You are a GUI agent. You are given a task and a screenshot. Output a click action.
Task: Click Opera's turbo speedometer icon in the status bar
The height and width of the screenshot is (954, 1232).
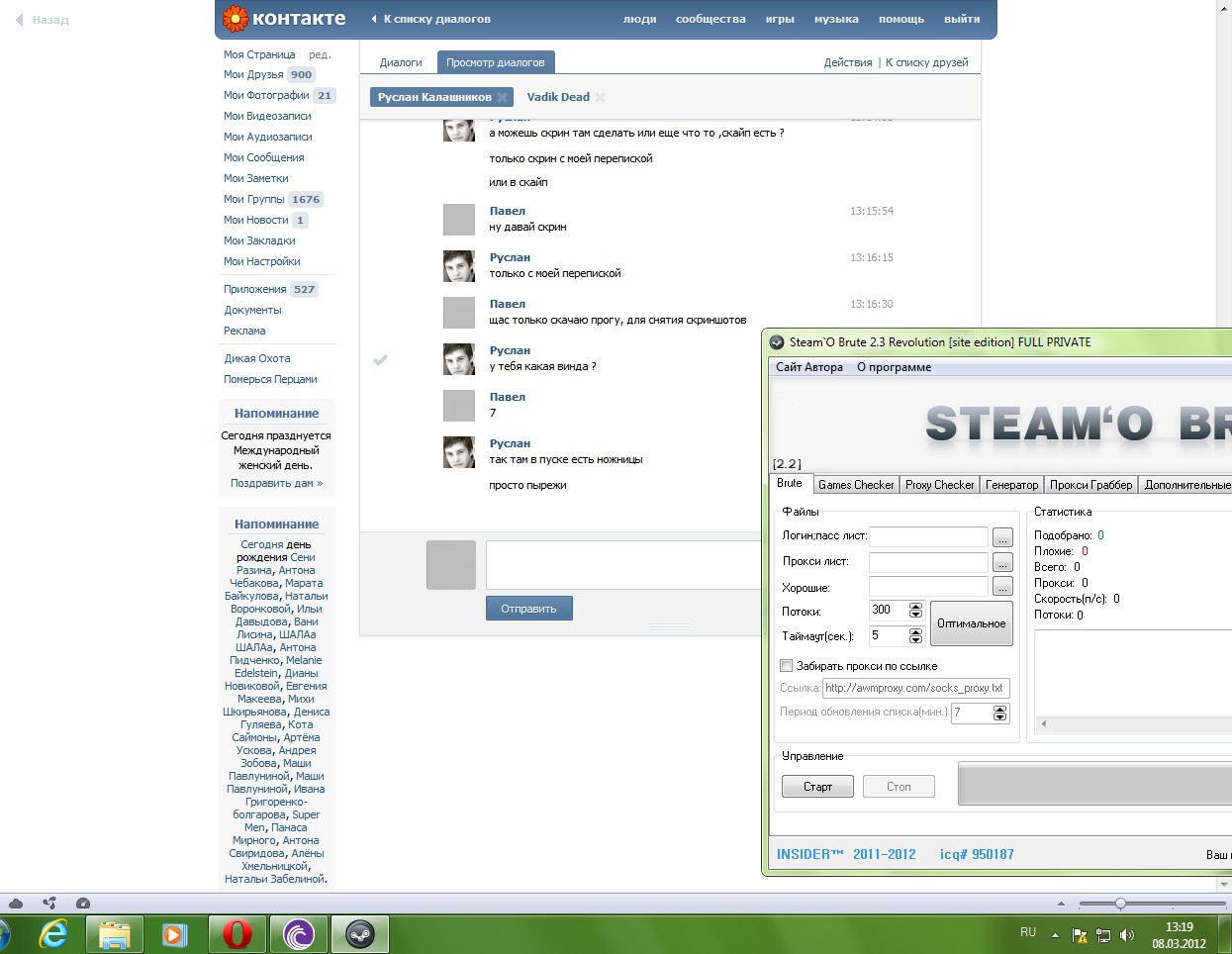(83, 904)
